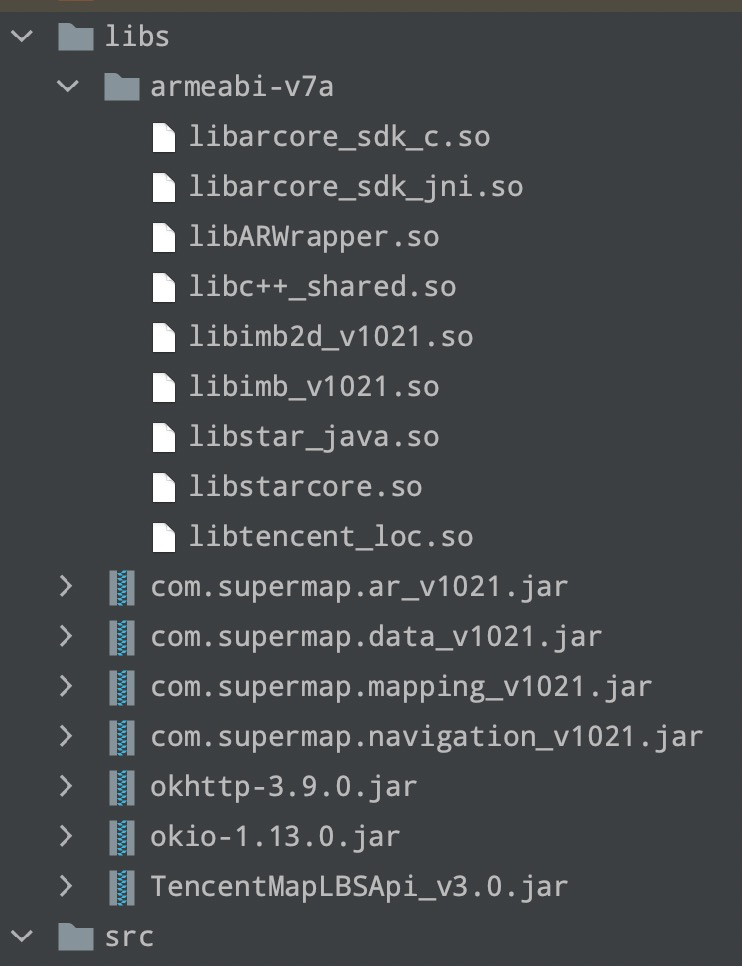The height and width of the screenshot is (966, 742).
Task: Click file icon of libimb_v1021.so
Action: (x=164, y=387)
